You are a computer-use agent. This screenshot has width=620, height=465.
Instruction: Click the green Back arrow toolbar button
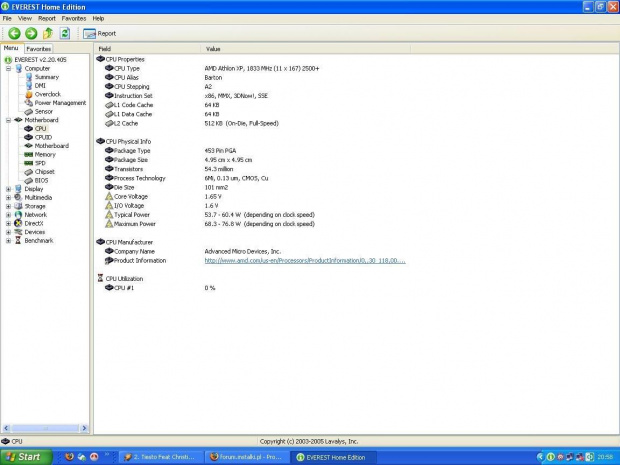click(14, 33)
